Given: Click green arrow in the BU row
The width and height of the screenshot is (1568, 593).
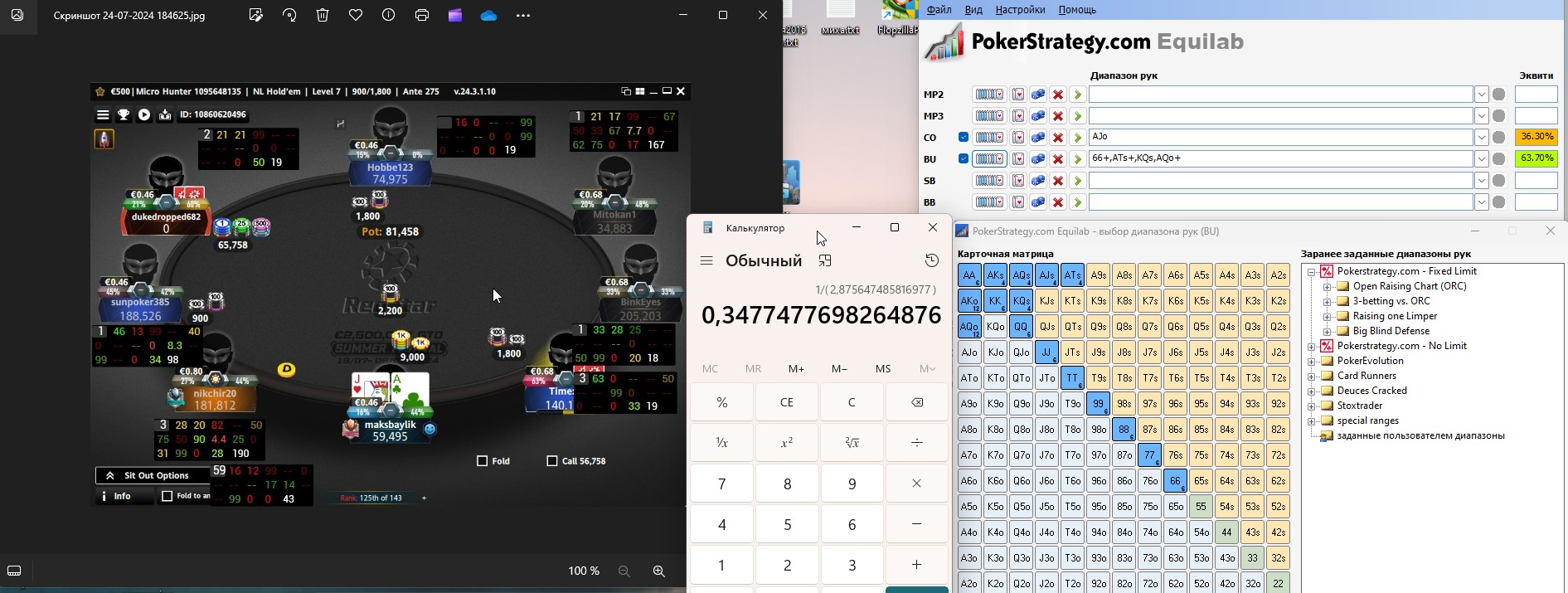Looking at the screenshot, I should click(x=1078, y=159).
